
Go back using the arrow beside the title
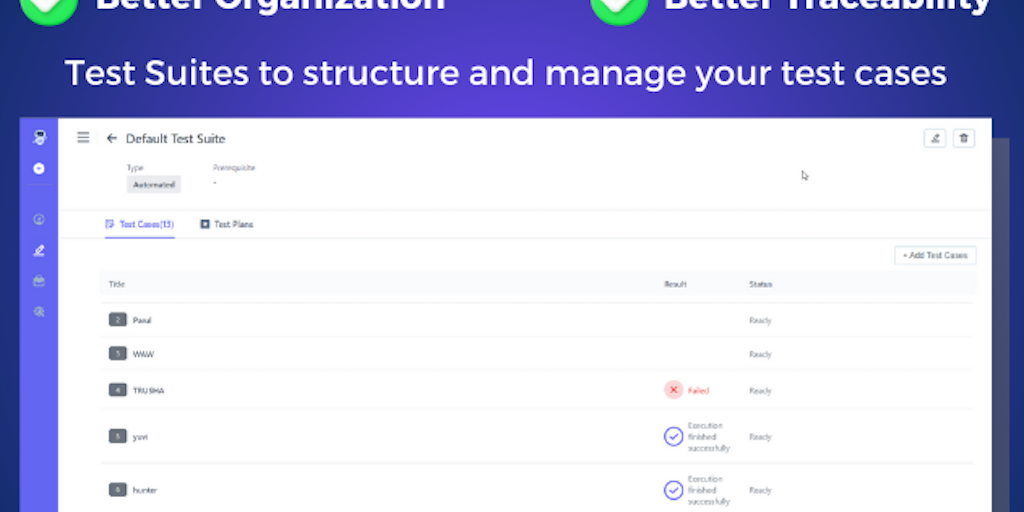(x=112, y=138)
